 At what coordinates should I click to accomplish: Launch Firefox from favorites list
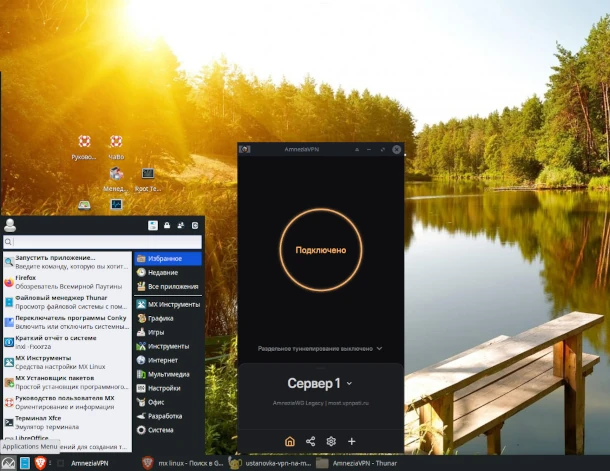point(67,282)
